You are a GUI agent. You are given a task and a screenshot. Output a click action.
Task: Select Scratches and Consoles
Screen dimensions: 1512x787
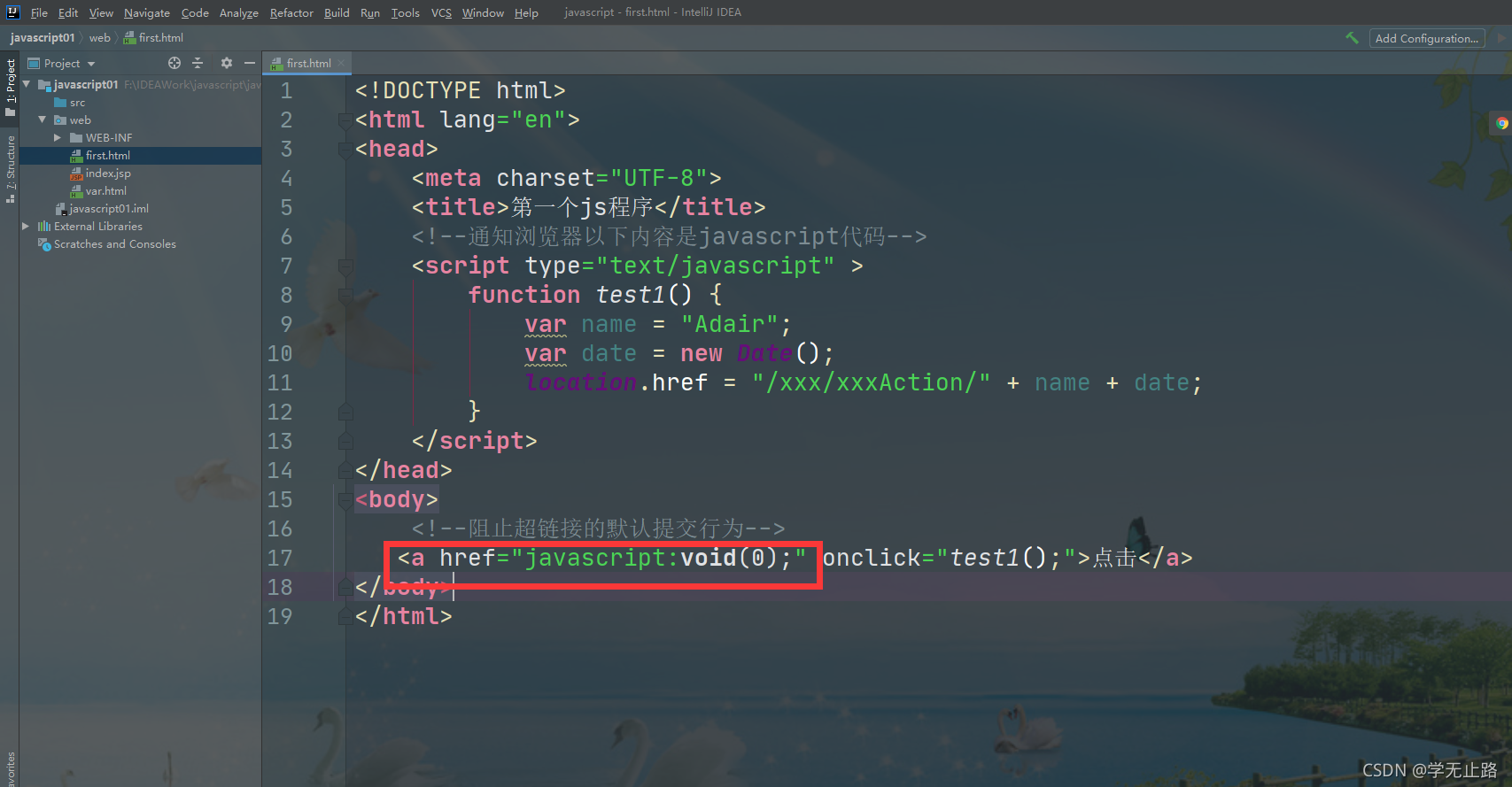107,243
